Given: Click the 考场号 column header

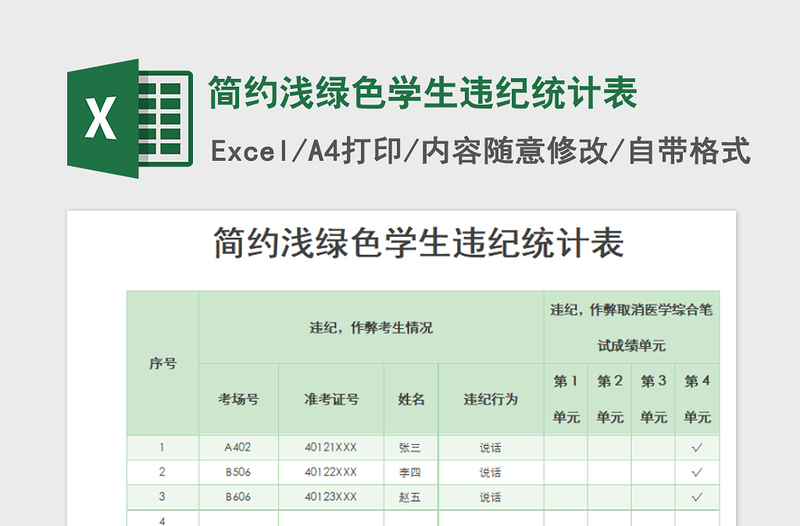Looking at the screenshot, I should pos(239,399).
